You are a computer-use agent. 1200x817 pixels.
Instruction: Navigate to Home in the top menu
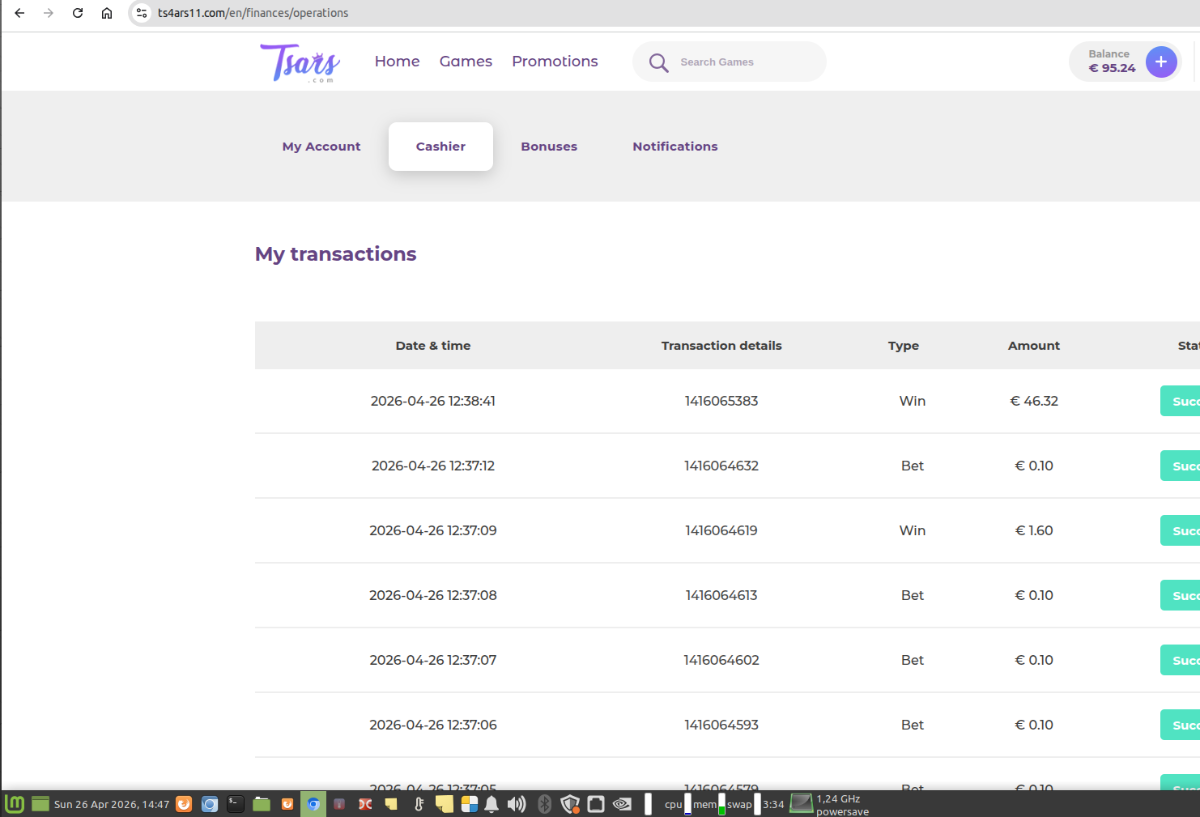397,61
